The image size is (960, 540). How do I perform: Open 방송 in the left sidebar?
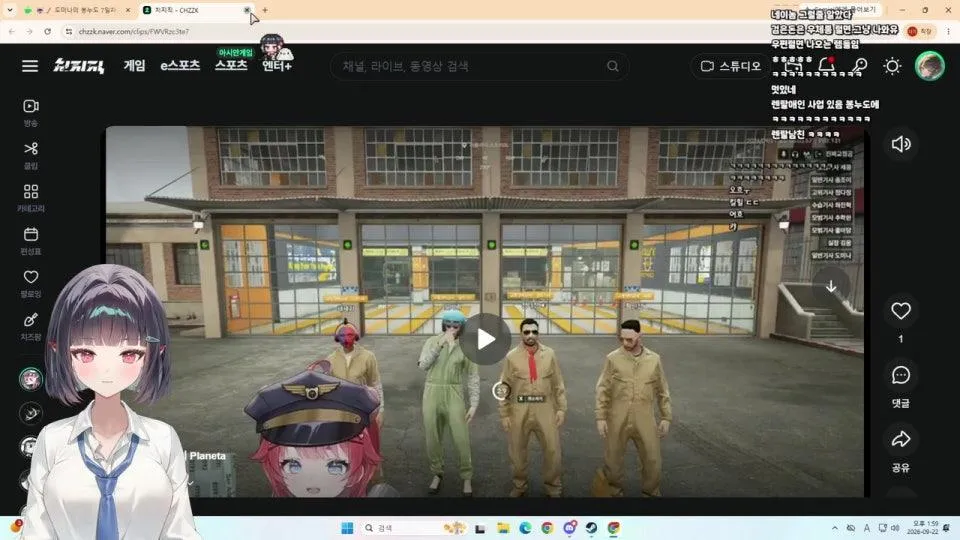[x=31, y=113]
